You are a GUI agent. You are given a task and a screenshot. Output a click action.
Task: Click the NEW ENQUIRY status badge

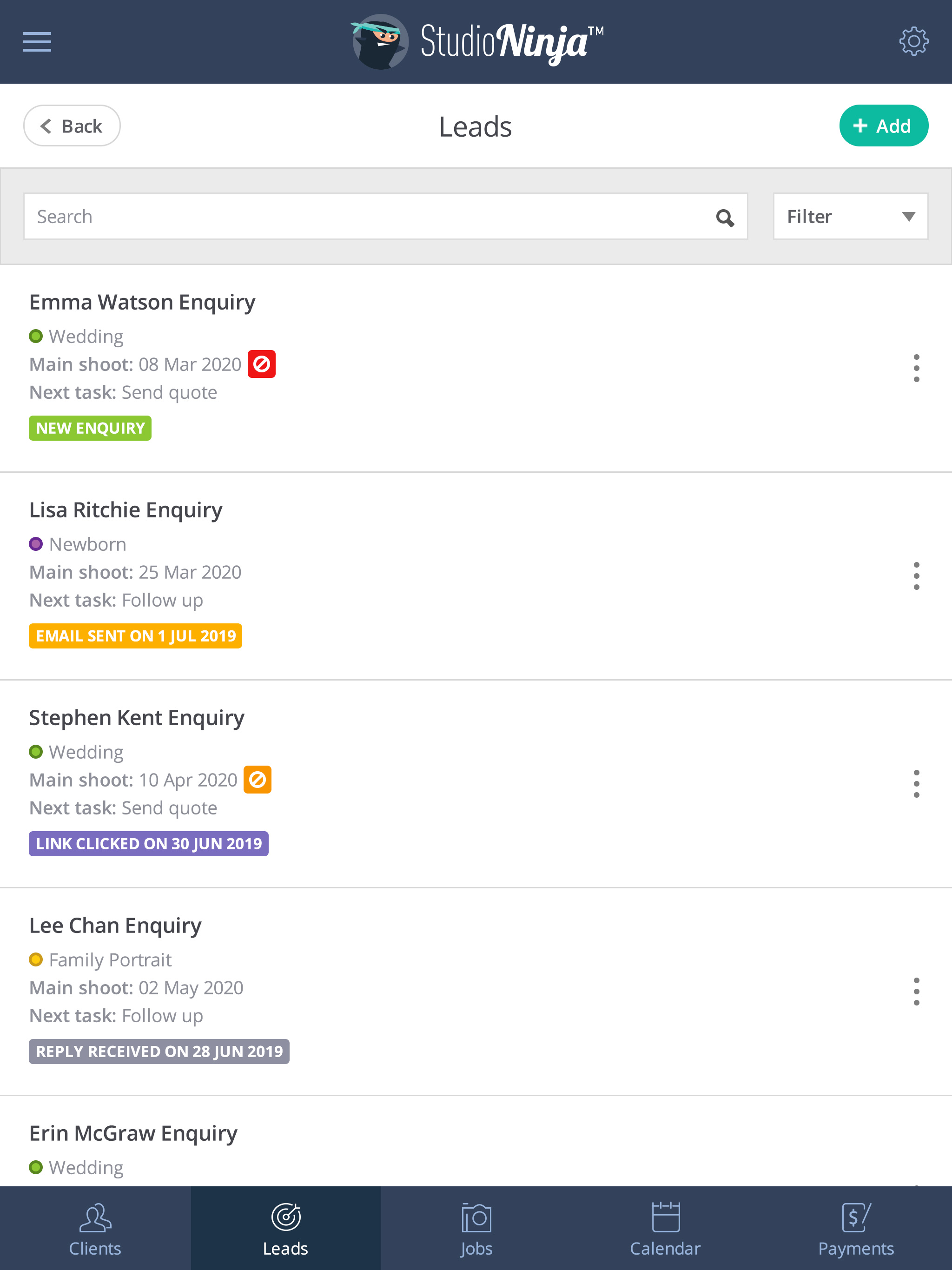pos(90,428)
